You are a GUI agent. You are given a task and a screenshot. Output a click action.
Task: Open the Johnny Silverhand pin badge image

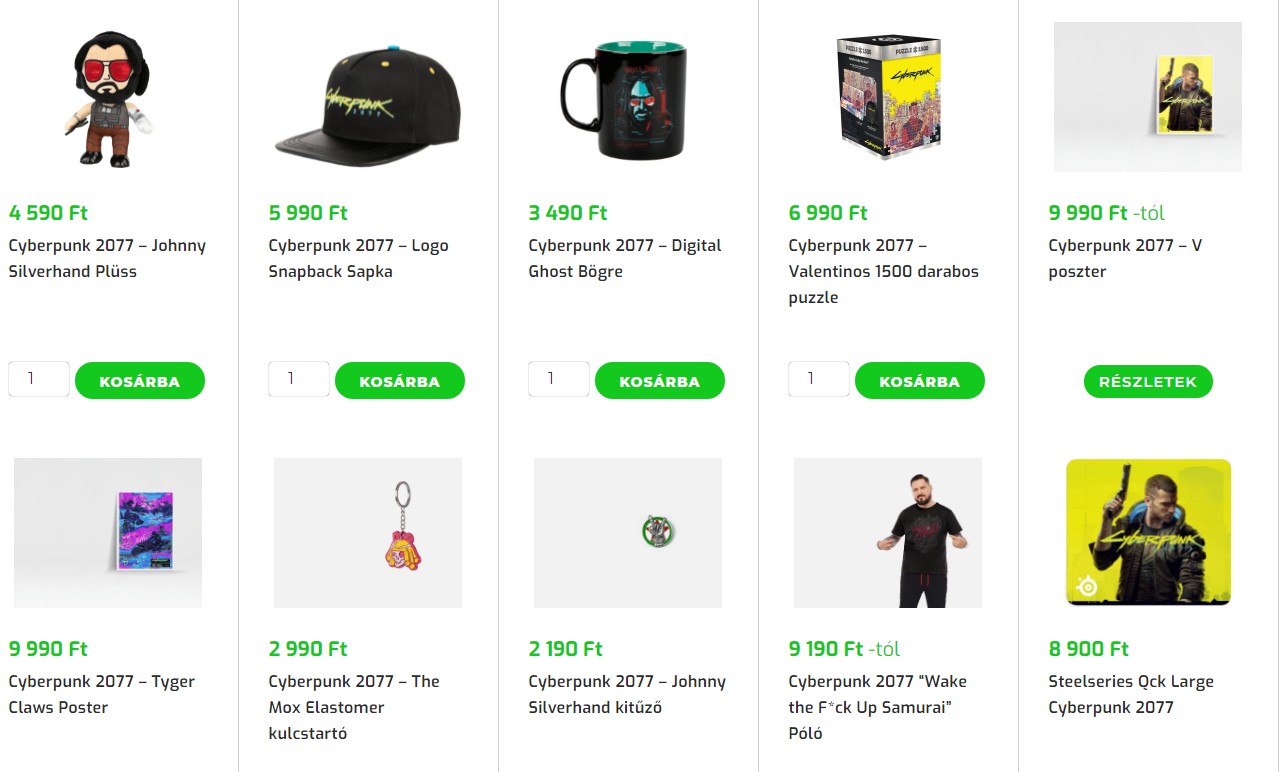tap(628, 533)
